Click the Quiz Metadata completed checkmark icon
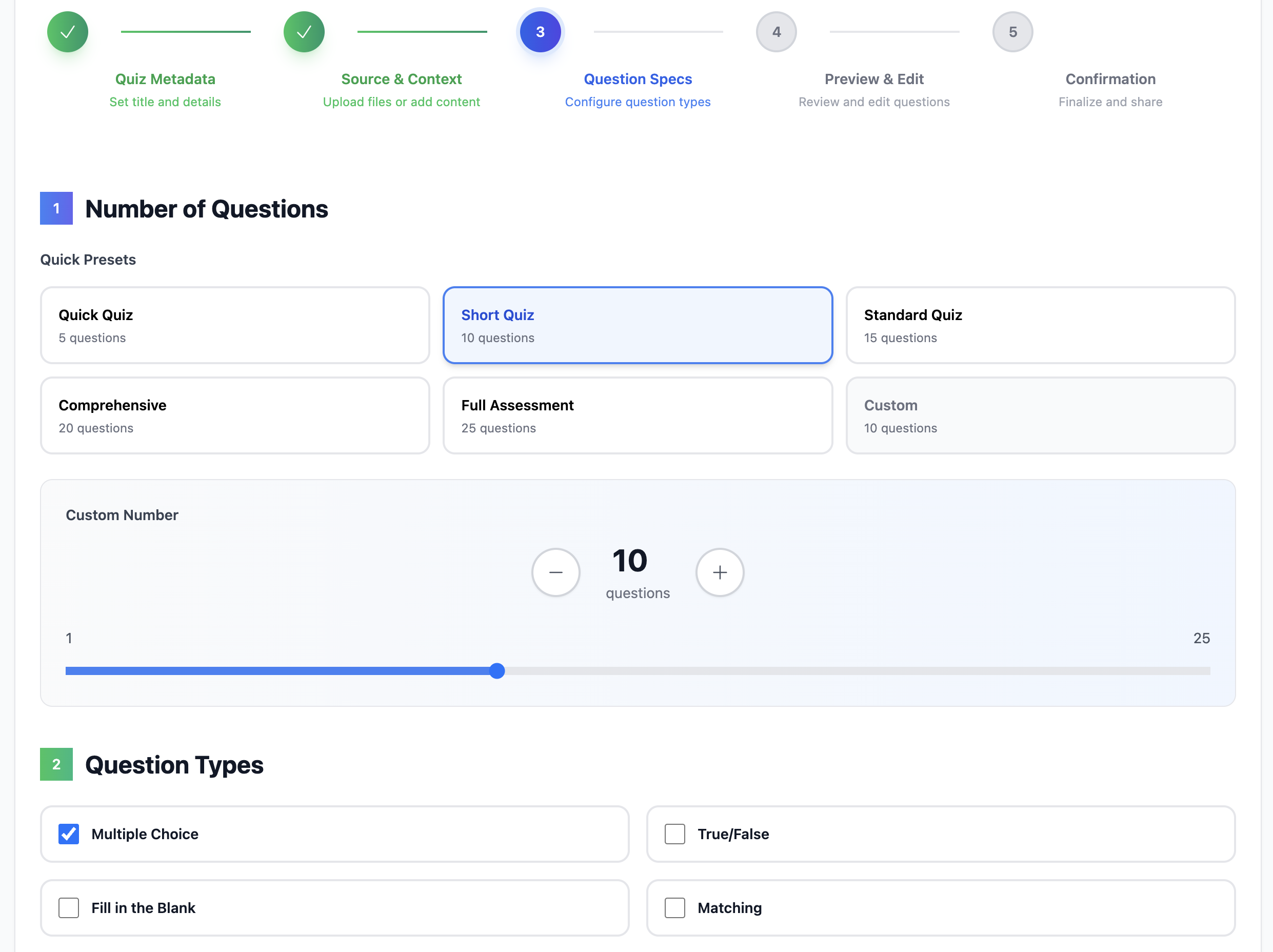Screen dimensions: 1273x952 (67, 32)
